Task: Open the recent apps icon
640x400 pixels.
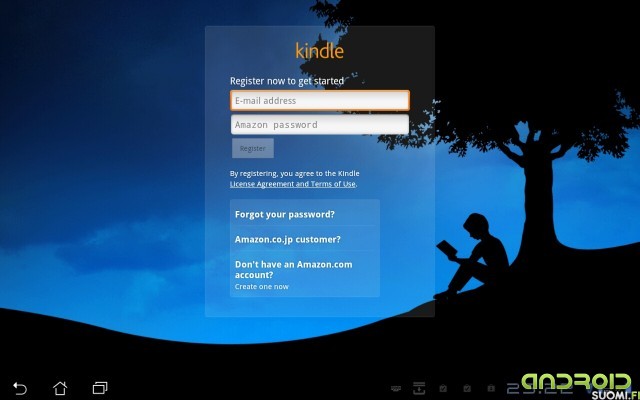Action: (x=100, y=388)
